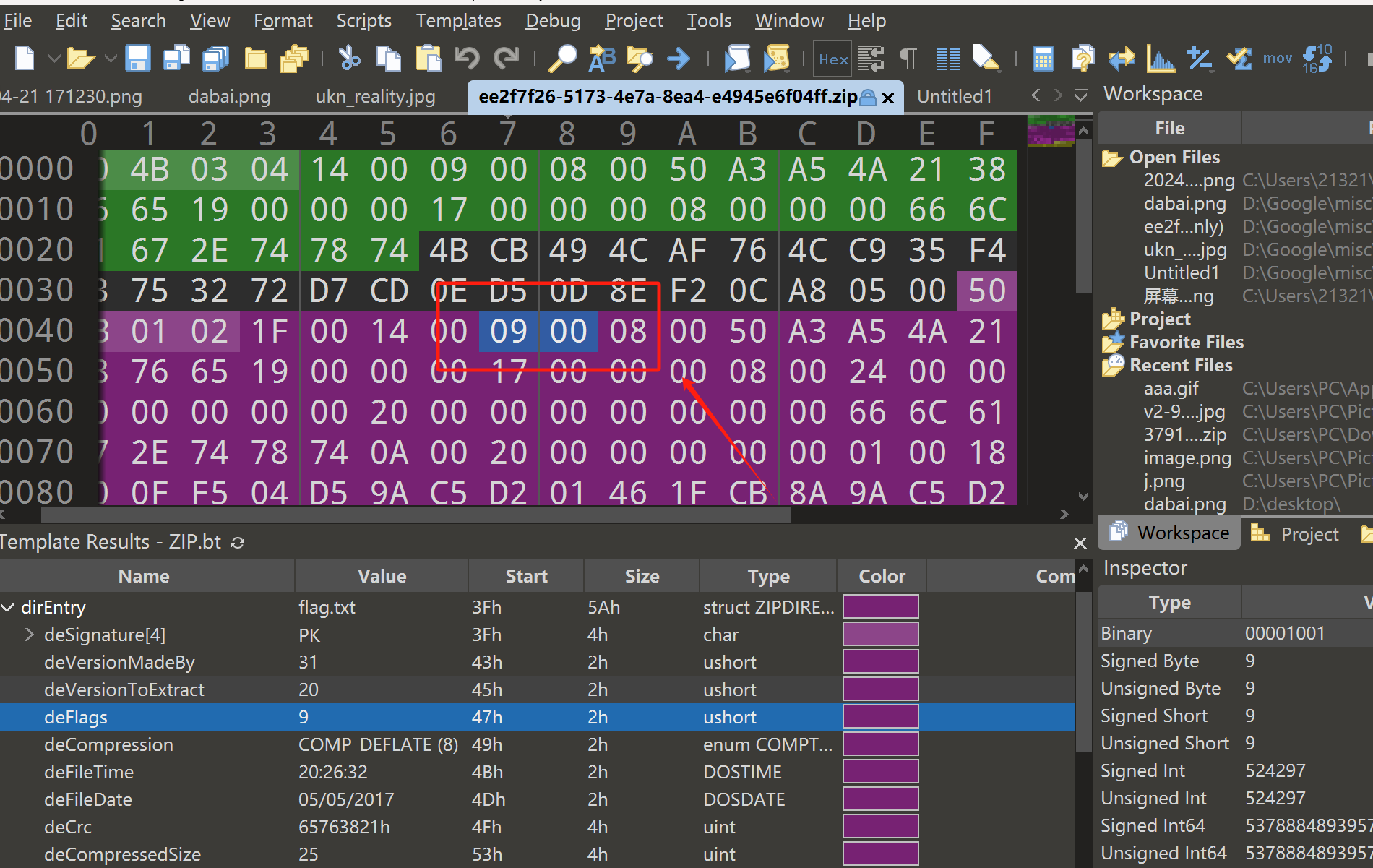This screenshot has width=1373, height=868.
Task: Open the Templates menu
Action: pyautogui.click(x=458, y=21)
